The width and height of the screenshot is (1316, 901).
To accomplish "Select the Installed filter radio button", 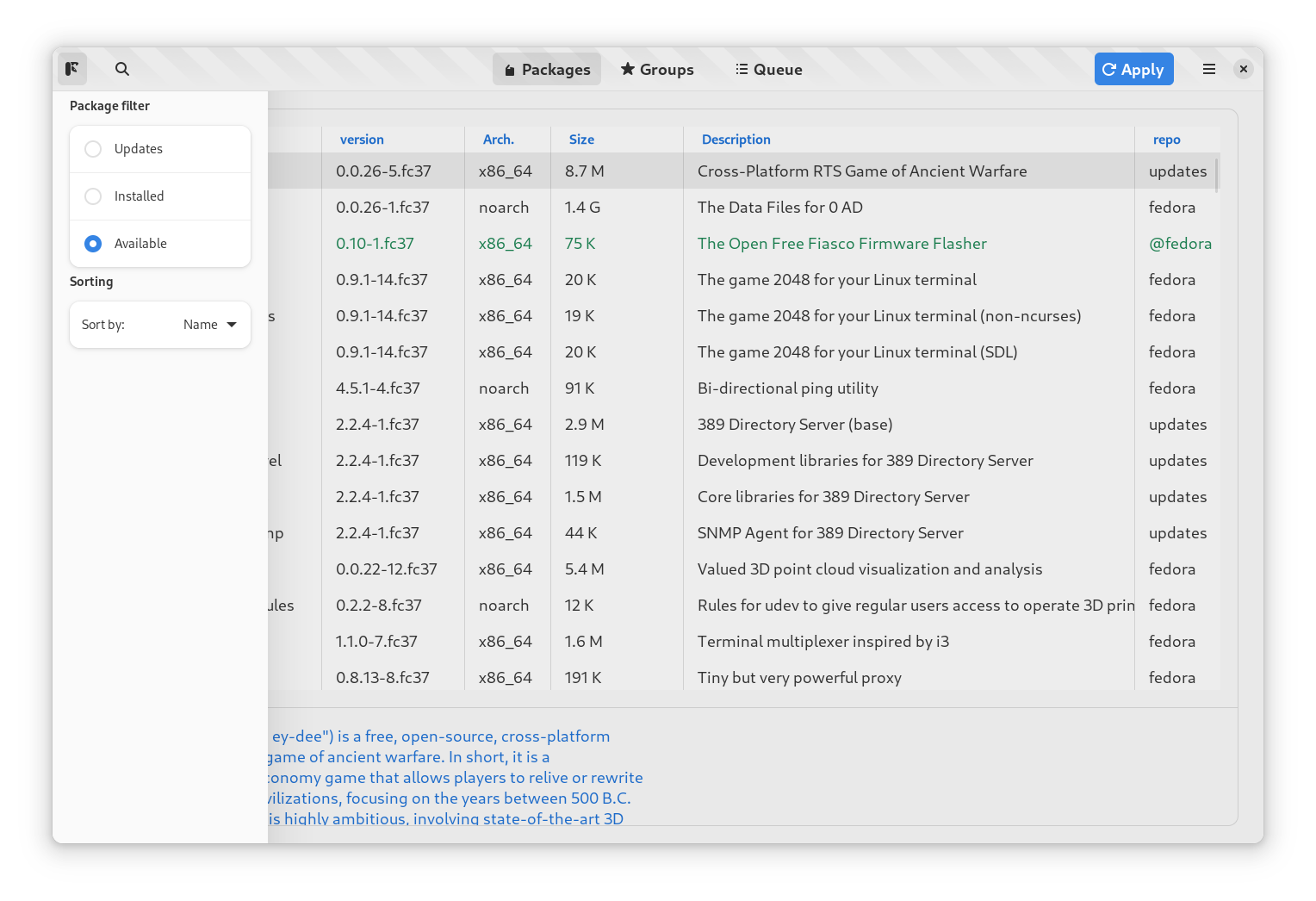I will (x=93, y=196).
